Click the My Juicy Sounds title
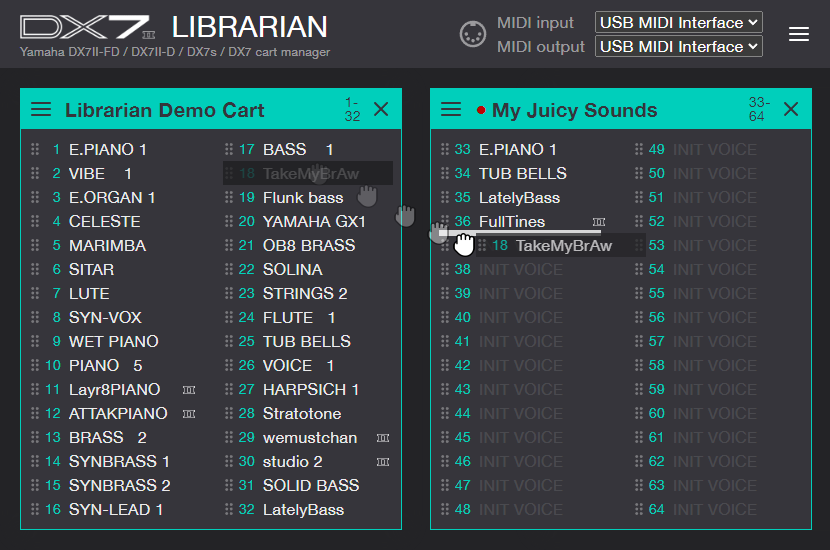This screenshot has width=830, height=550. [574, 110]
